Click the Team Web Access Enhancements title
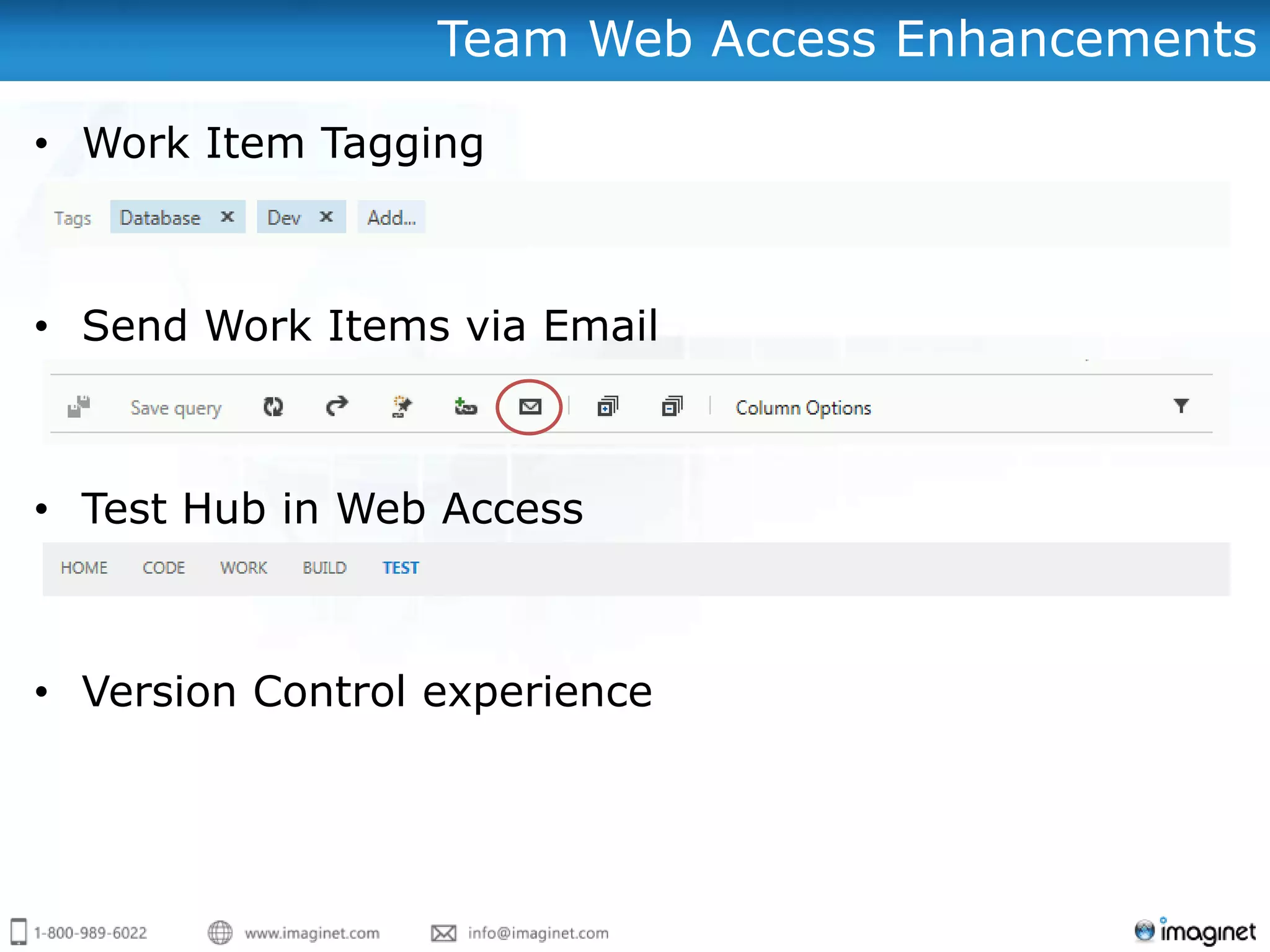Screen dimensions: 1270x952 pyautogui.click(x=846, y=39)
